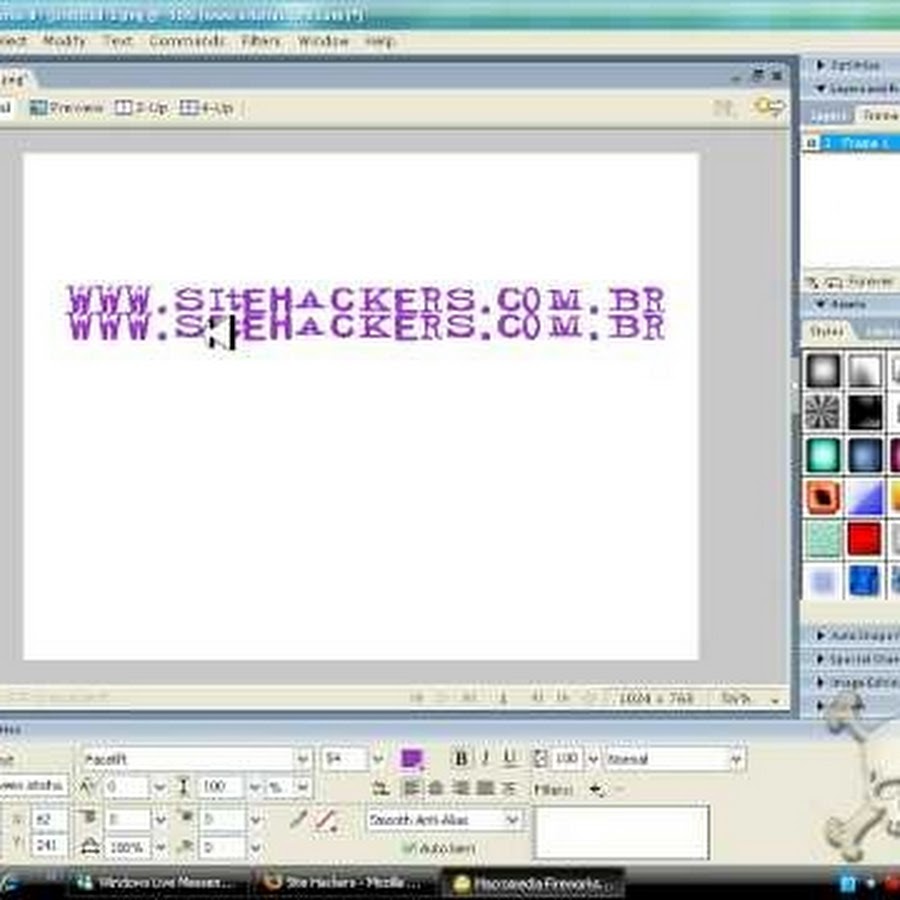Apply the black gradient style thumbnail
The height and width of the screenshot is (900, 900).
point(864,412)
